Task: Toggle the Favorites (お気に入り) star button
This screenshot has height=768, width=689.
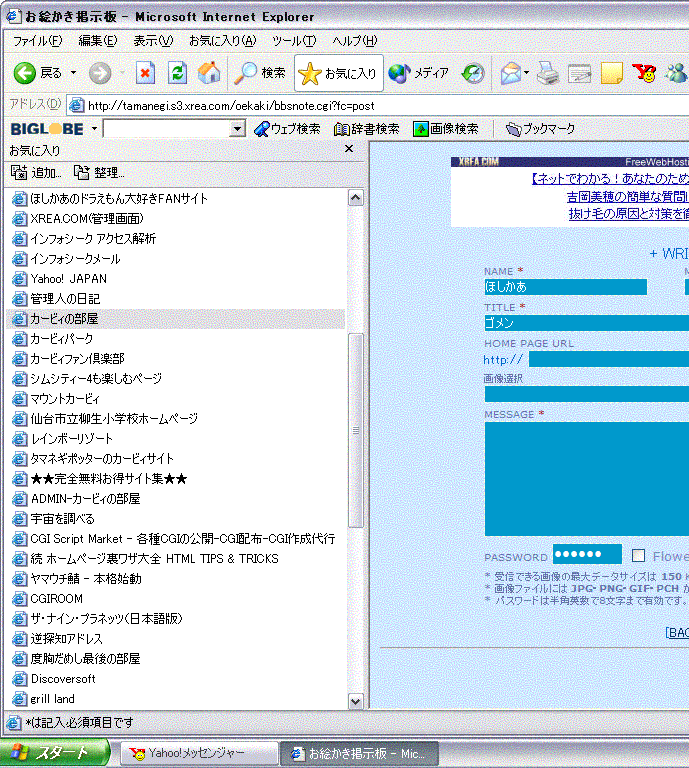Action: [338, 73]
